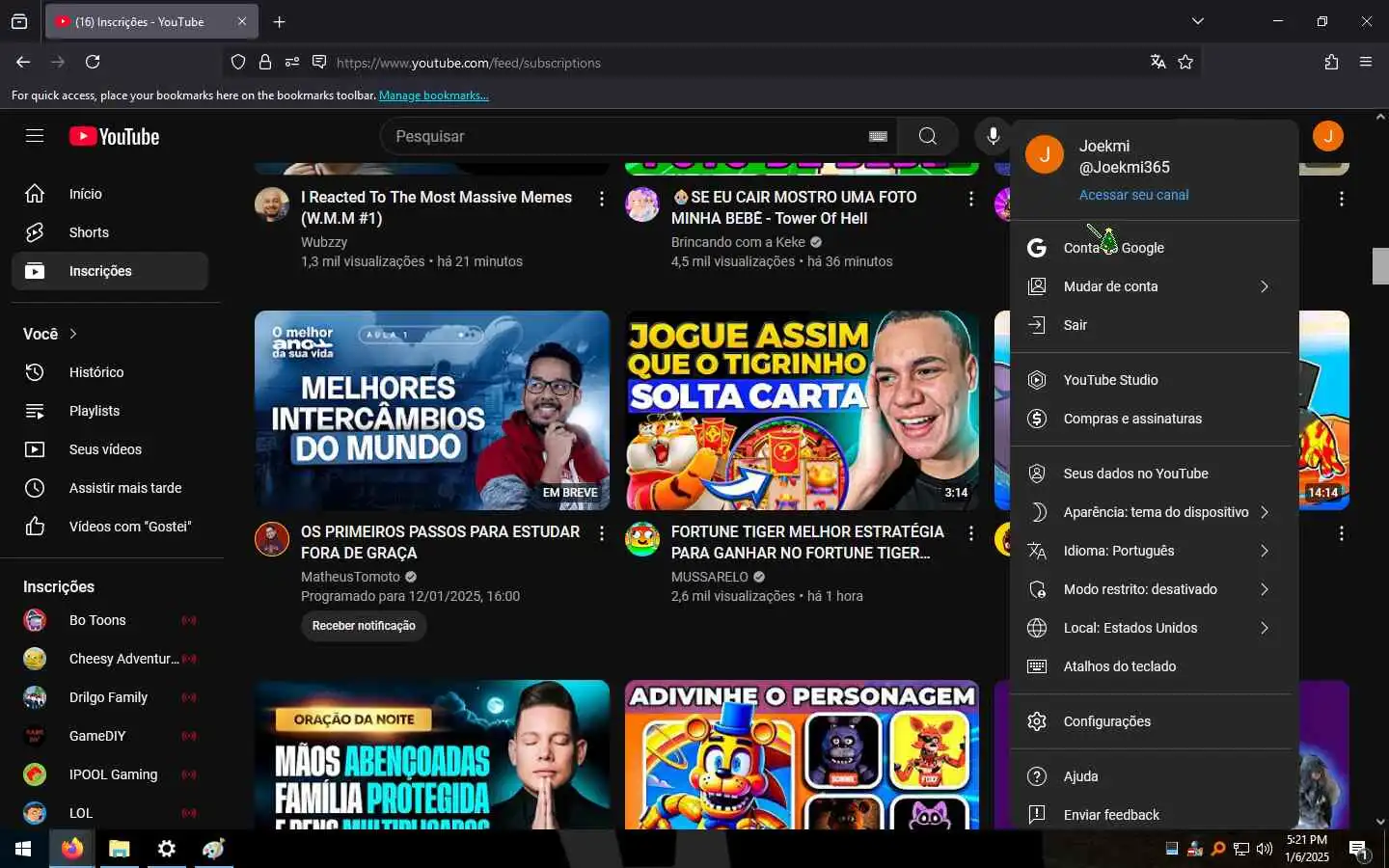Open Atalhos do teclado
Screen dimensions: 1389x868
coord(1150,666)
